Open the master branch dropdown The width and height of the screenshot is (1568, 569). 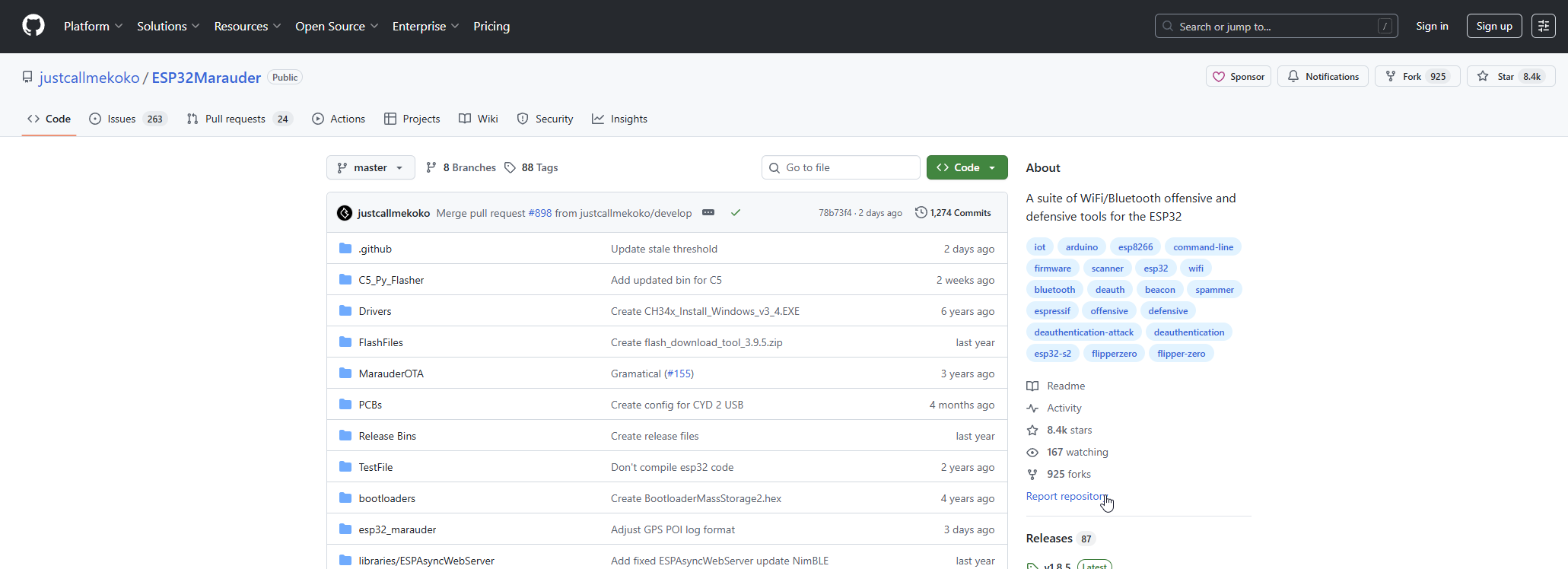click(371, 167)
